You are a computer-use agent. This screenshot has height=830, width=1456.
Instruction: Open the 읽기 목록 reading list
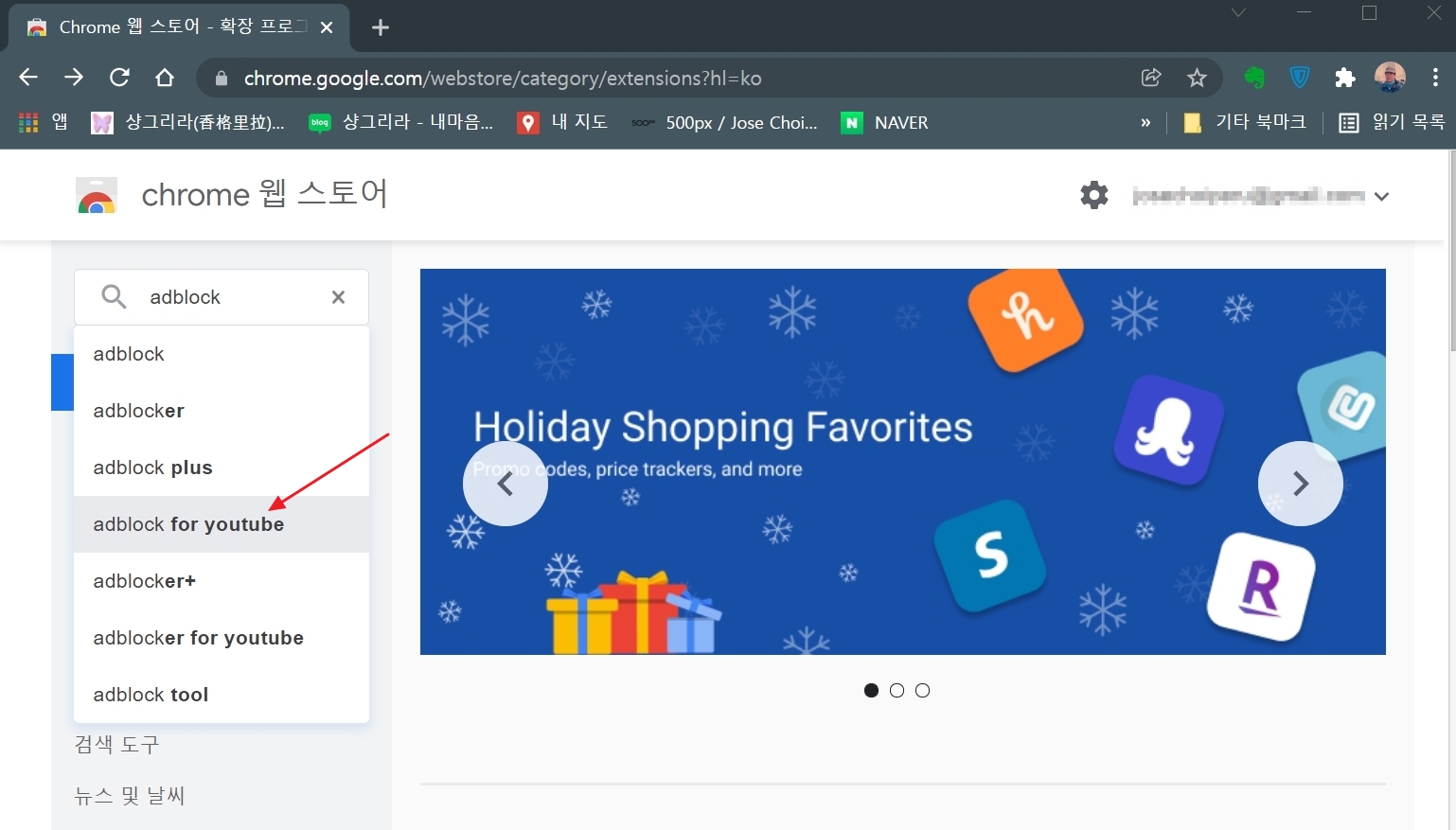pos(1392,122)
